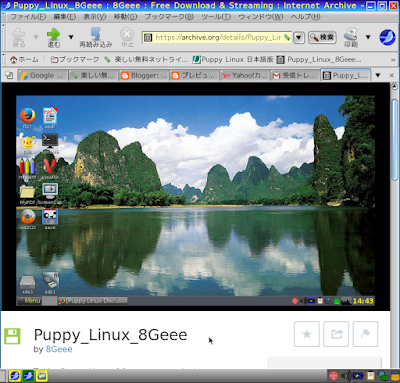This screenshot has width=400, height=383.
Task: Click the ホーム bookmark toolbar button
Action: (x=24, y=60)
